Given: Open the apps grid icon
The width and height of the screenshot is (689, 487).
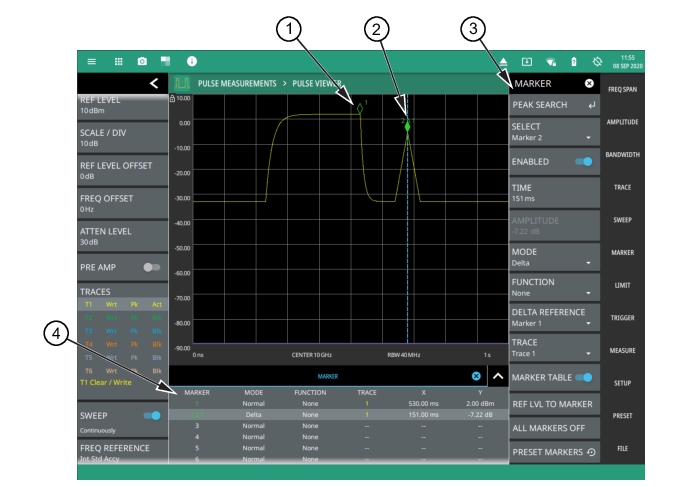Looking at the screenshot, I should coord(118,61).
